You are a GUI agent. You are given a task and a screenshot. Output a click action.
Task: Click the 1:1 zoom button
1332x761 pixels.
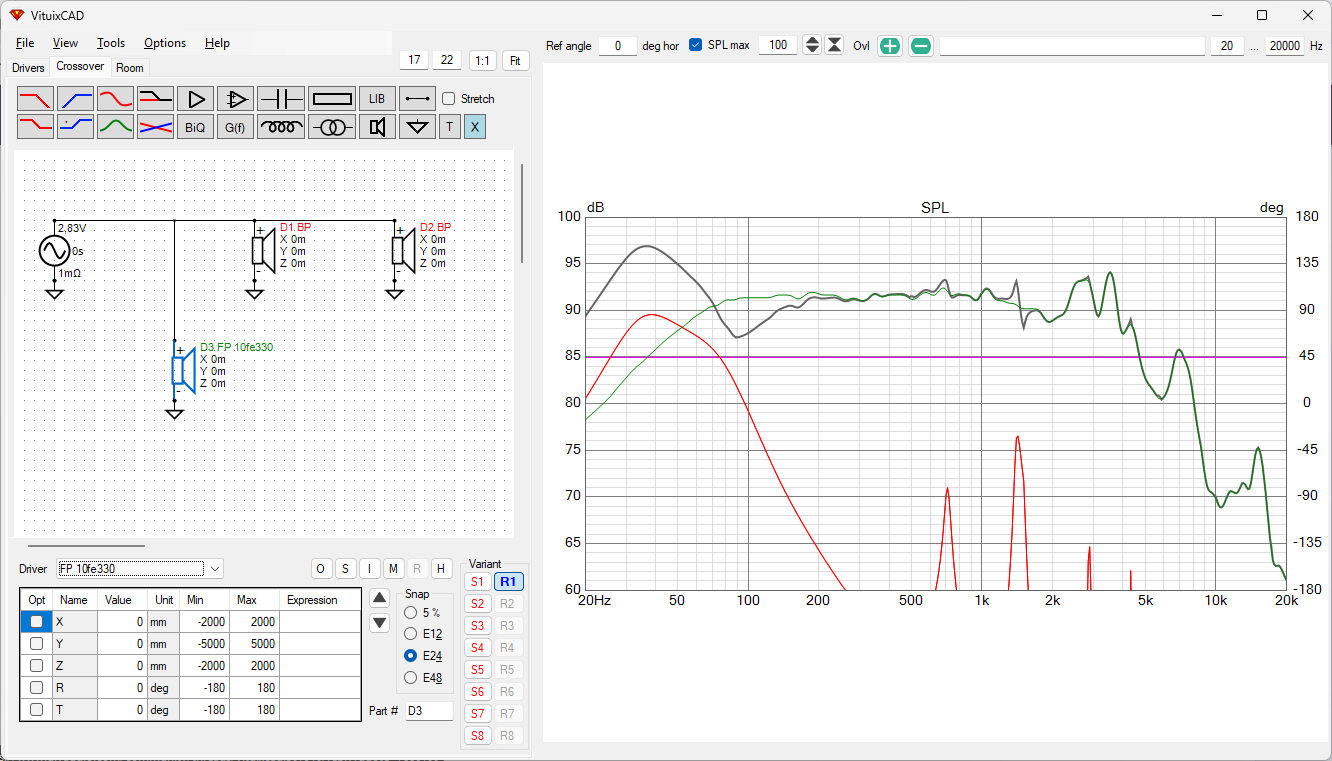click(x=483, y=60)
